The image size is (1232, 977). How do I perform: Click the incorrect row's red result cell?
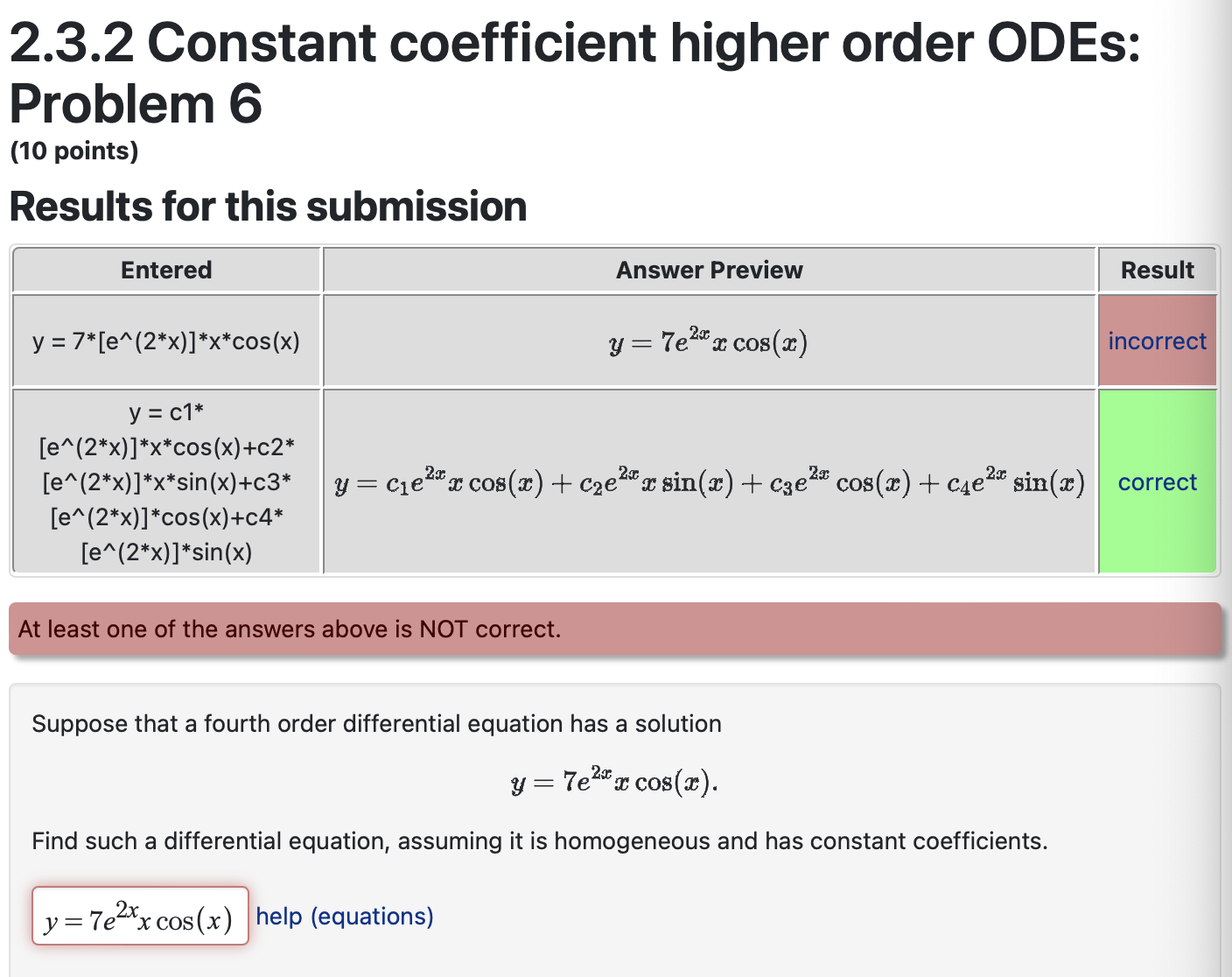1157,341
